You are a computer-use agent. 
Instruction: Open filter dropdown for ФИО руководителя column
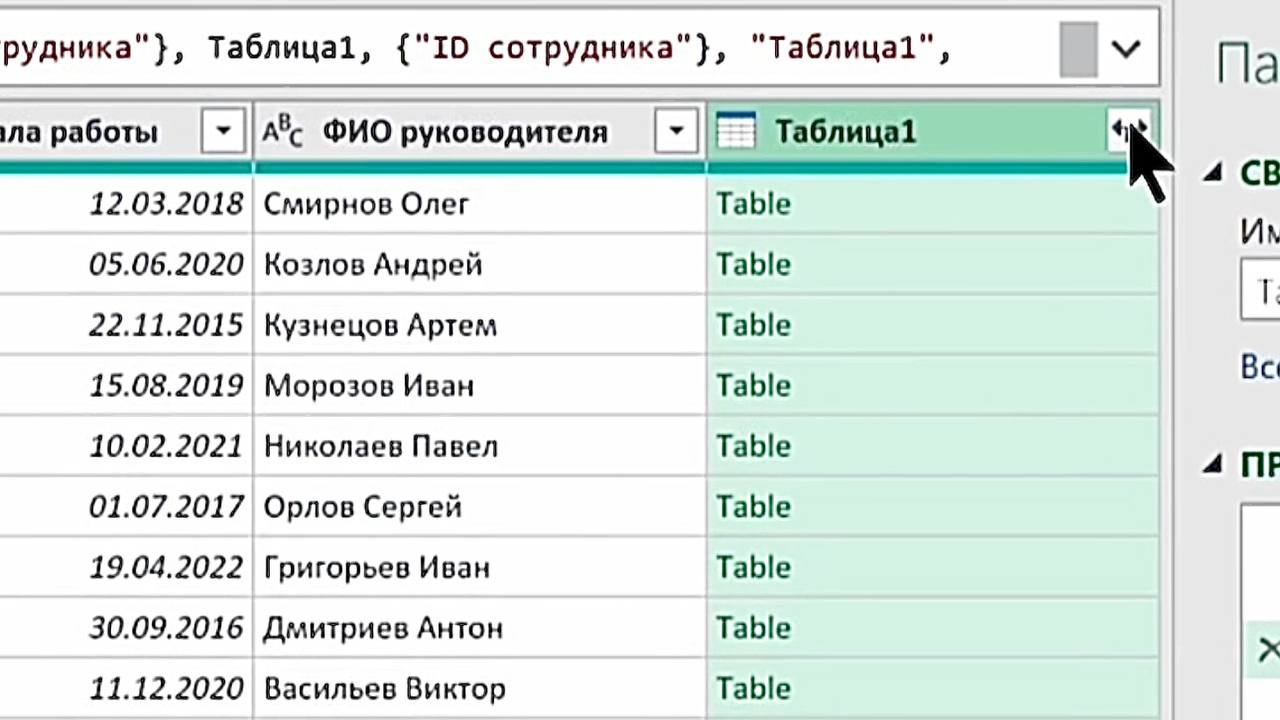coord(676,132)
